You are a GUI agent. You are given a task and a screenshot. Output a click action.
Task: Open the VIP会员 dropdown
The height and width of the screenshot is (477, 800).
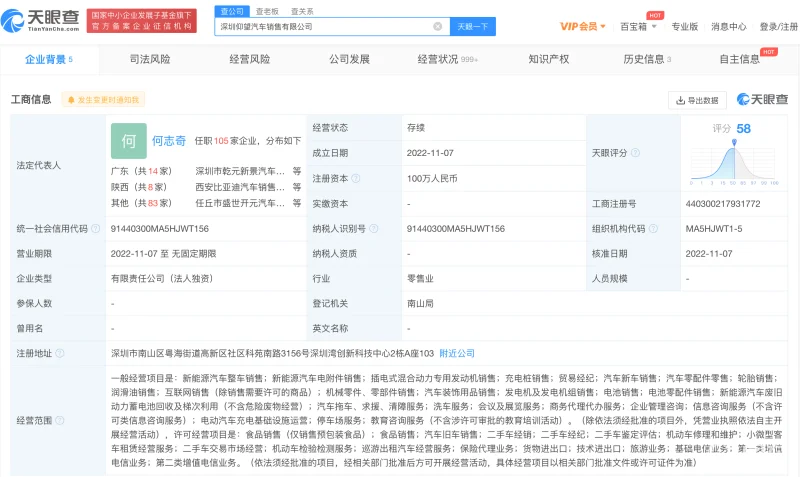tap(583, 27)
